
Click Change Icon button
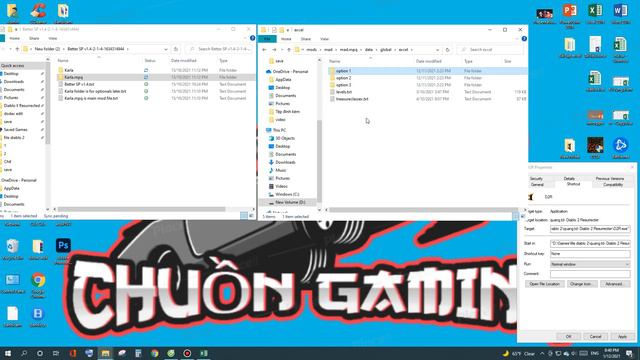[x=582, y=284]
